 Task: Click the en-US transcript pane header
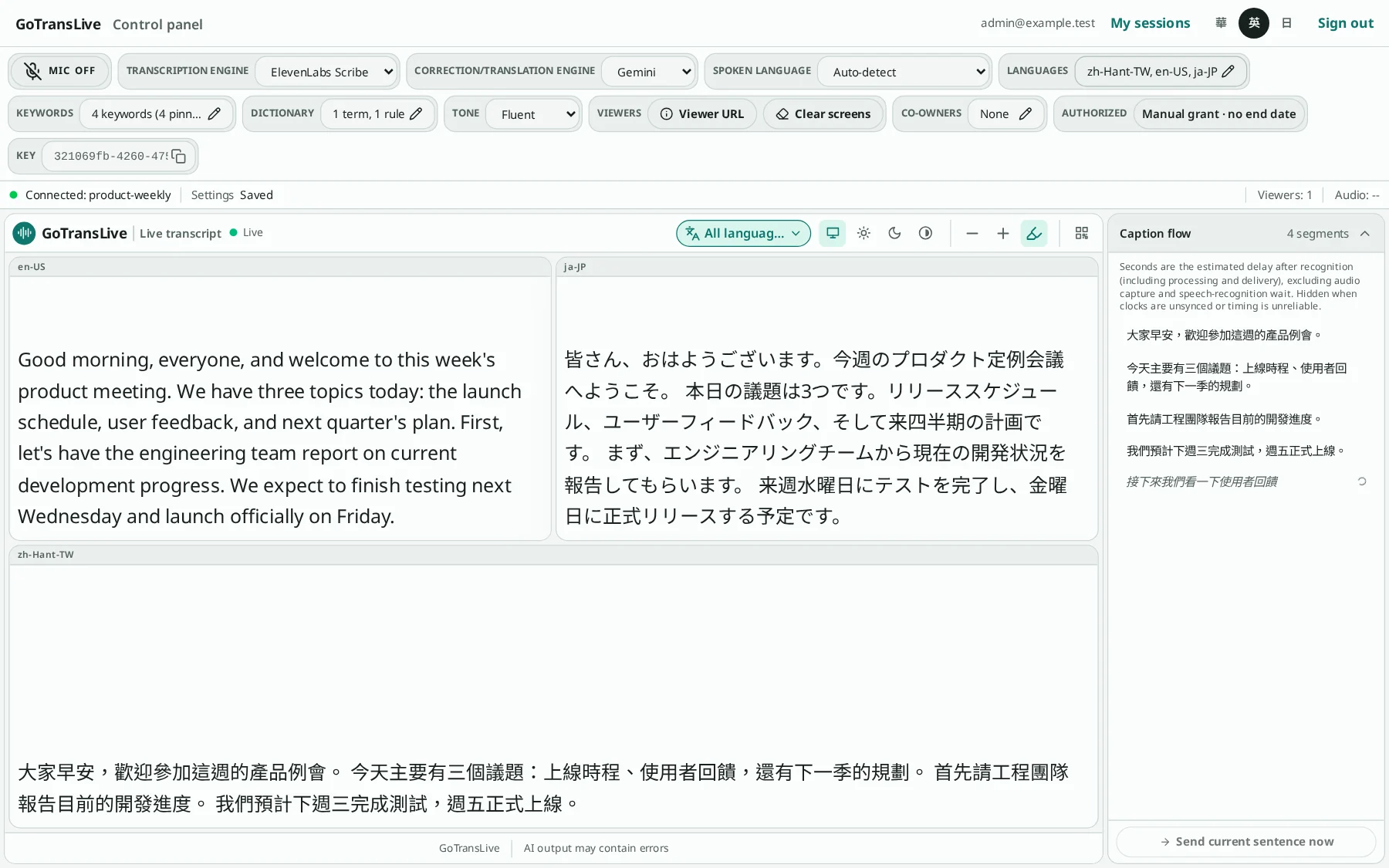coord(280,267)
